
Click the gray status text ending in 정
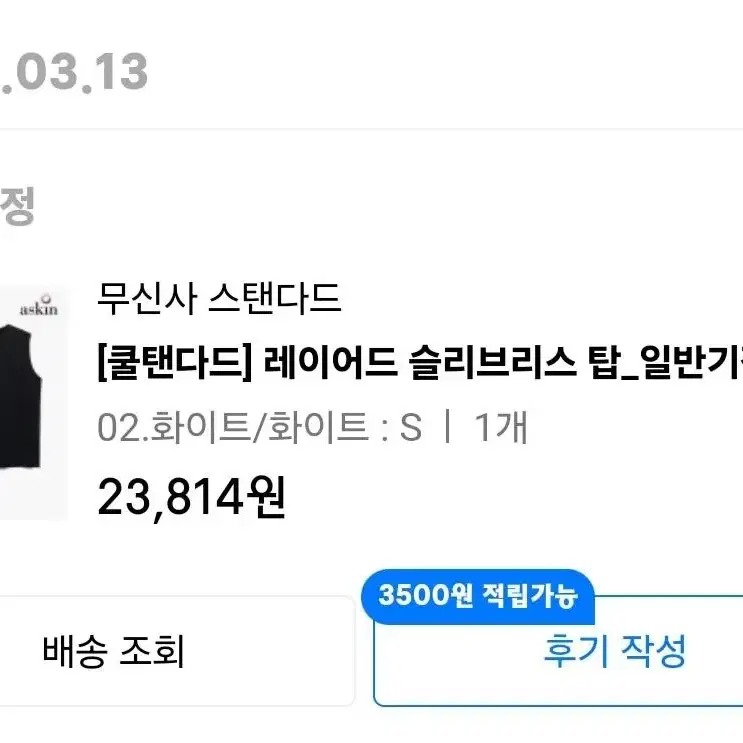click(18, 206)
